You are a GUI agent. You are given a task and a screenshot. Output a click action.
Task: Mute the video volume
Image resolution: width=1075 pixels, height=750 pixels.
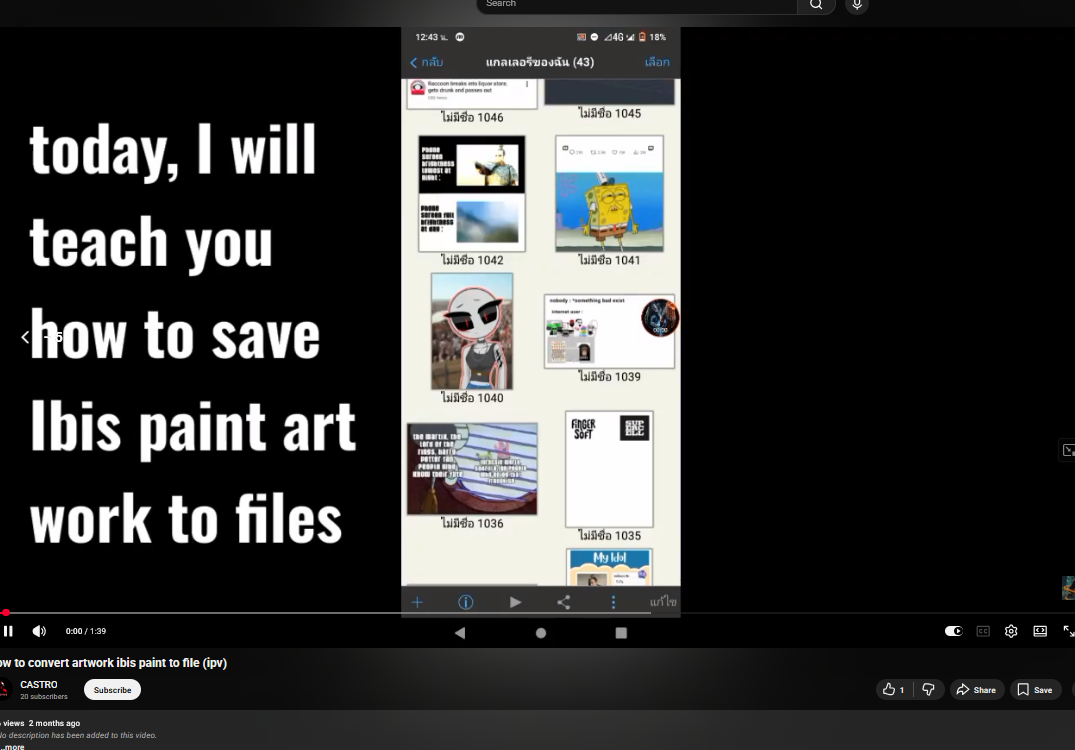click(x=39, y=631)
